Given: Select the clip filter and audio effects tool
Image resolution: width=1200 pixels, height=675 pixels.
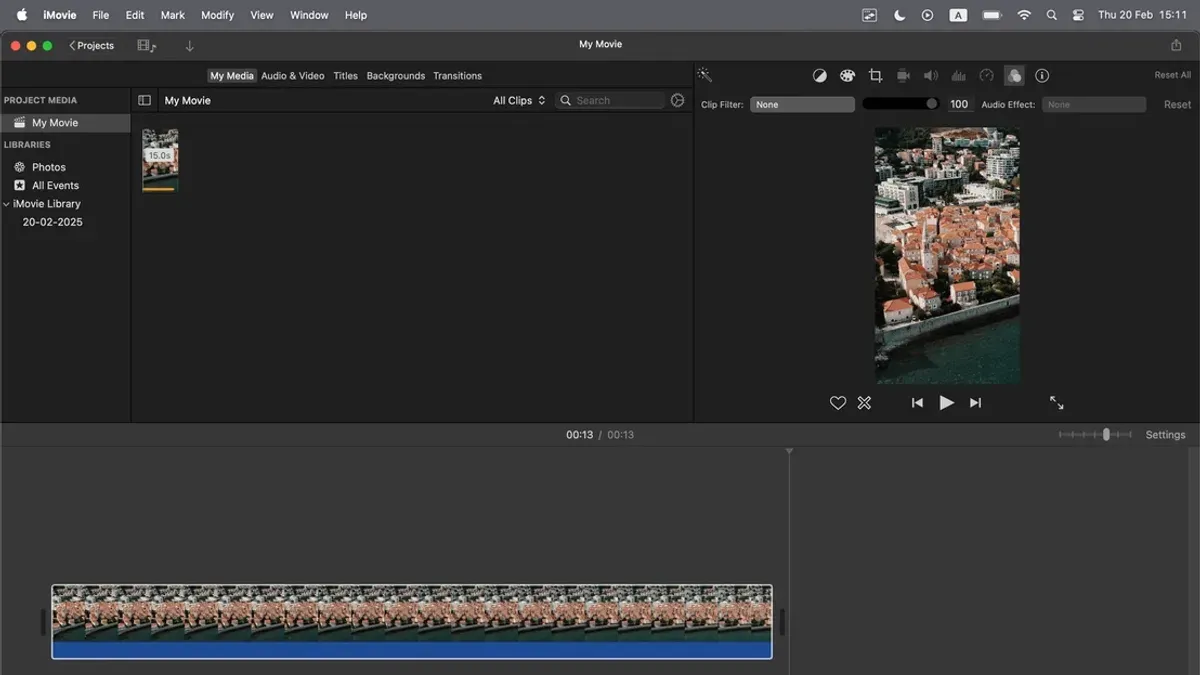Looking at the screenshot, I should (x=1014, y=76).
